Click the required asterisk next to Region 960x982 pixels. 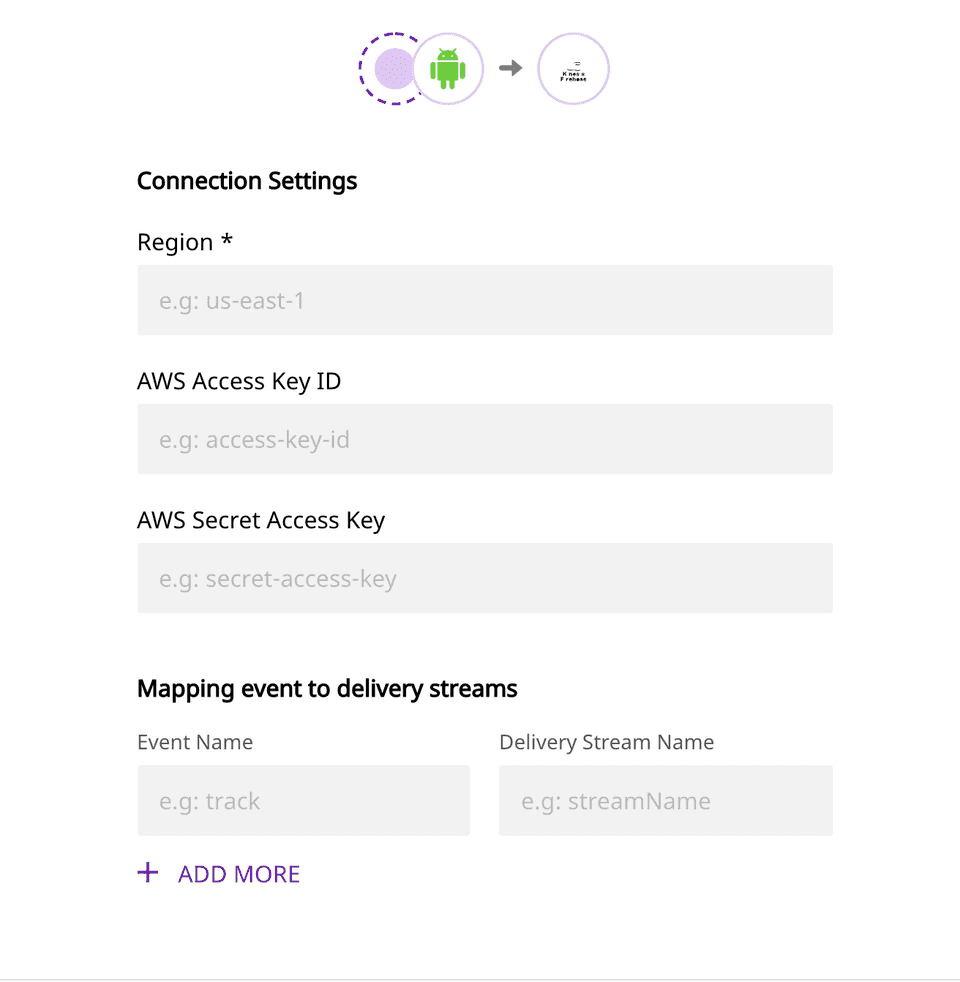pyautogui.click(x=227, y=242)
